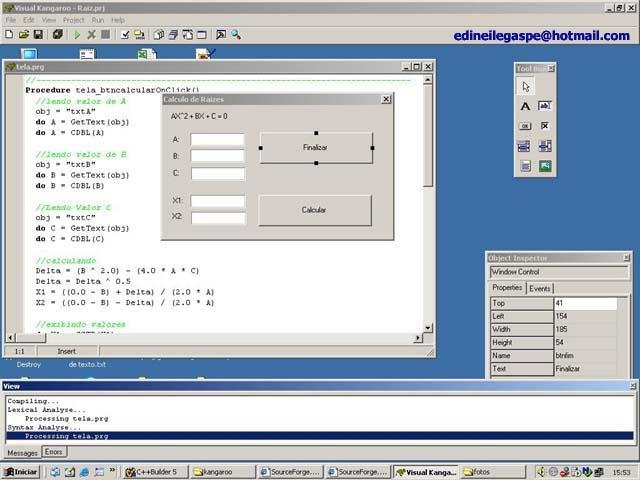Image resolution: width=640 pixels, height=480 pixels.
Task: Open the Run menu
Action: tap(98, 20)
